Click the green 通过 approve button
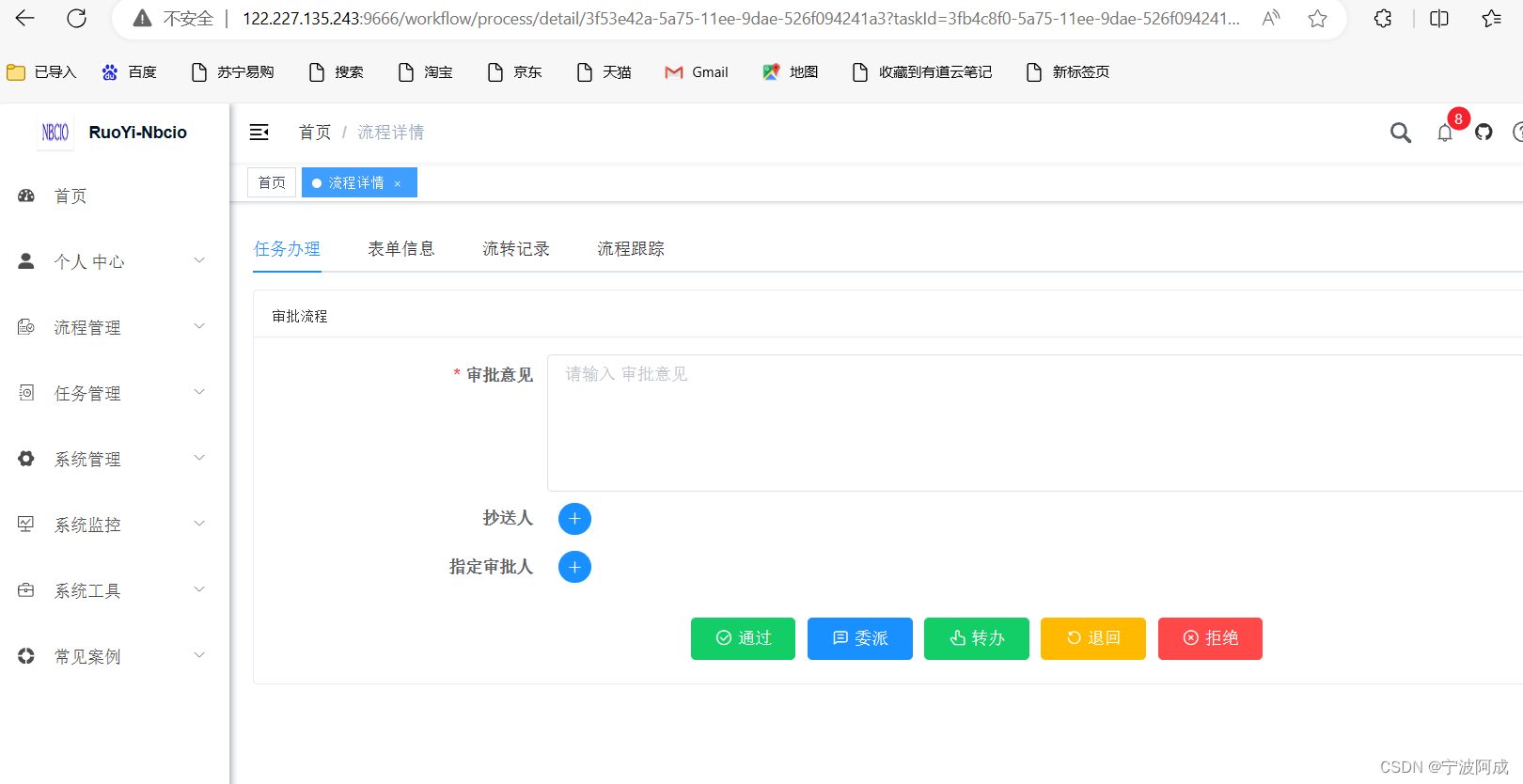This screenshot has width=1523, height=784. pyautogui.click(x=743, y=638)
